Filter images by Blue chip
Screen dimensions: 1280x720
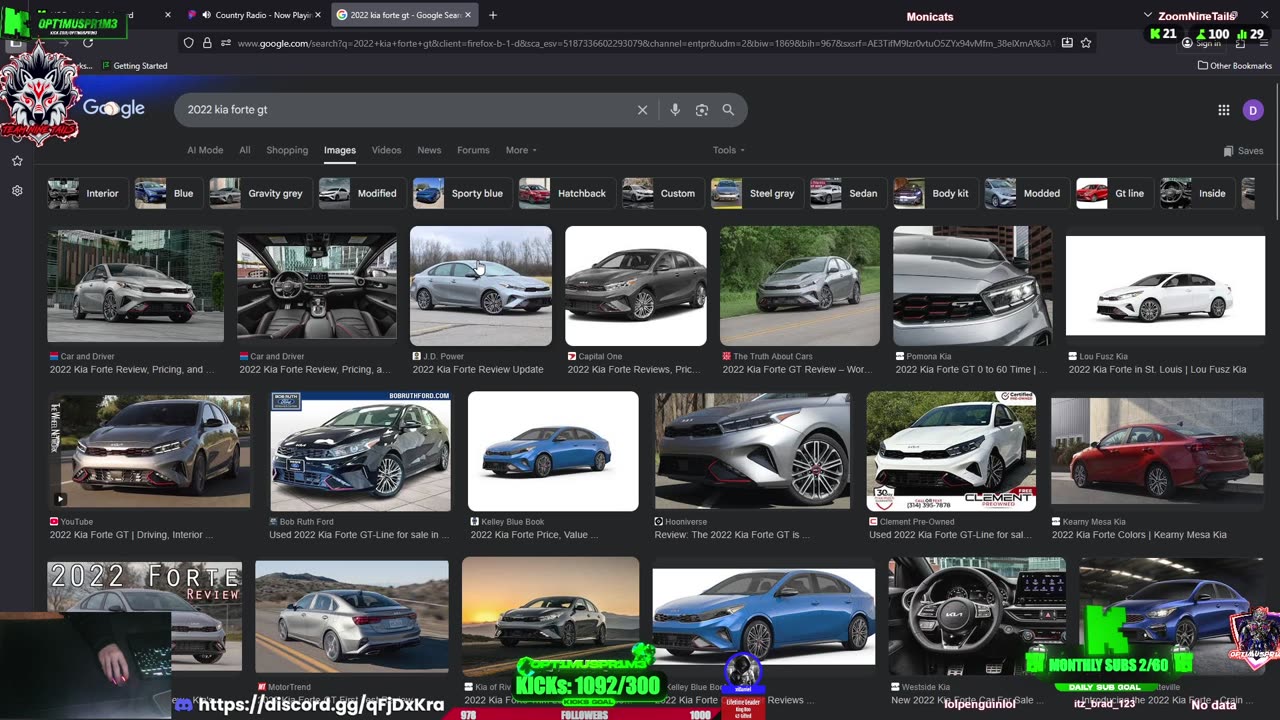pos(169,193)
